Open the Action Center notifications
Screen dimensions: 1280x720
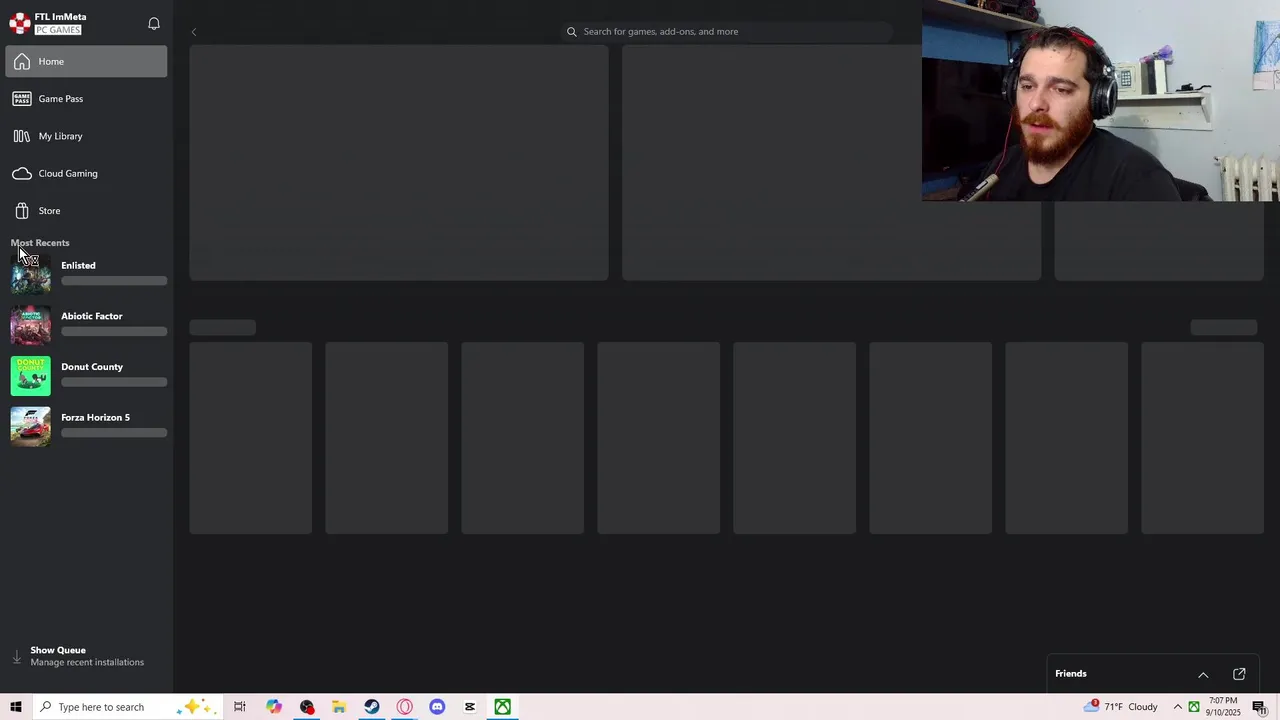1260,707
